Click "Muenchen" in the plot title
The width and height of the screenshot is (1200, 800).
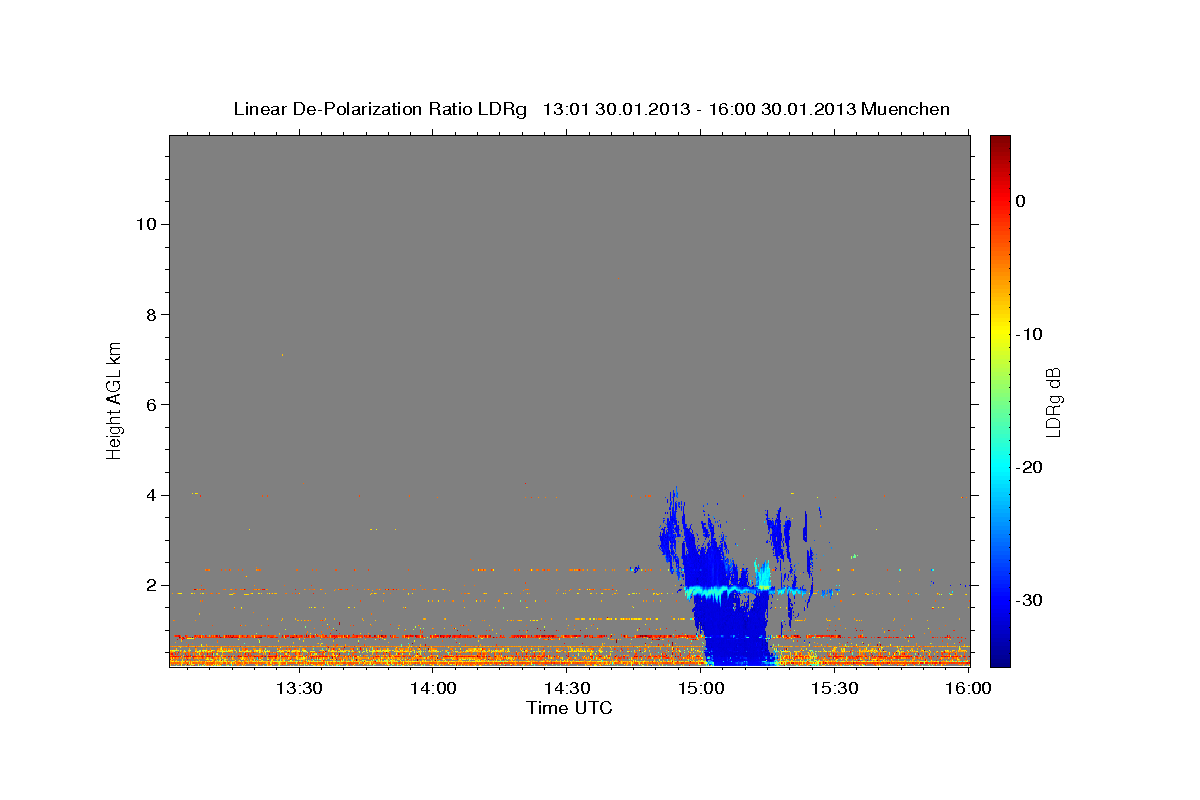point(906,109)
